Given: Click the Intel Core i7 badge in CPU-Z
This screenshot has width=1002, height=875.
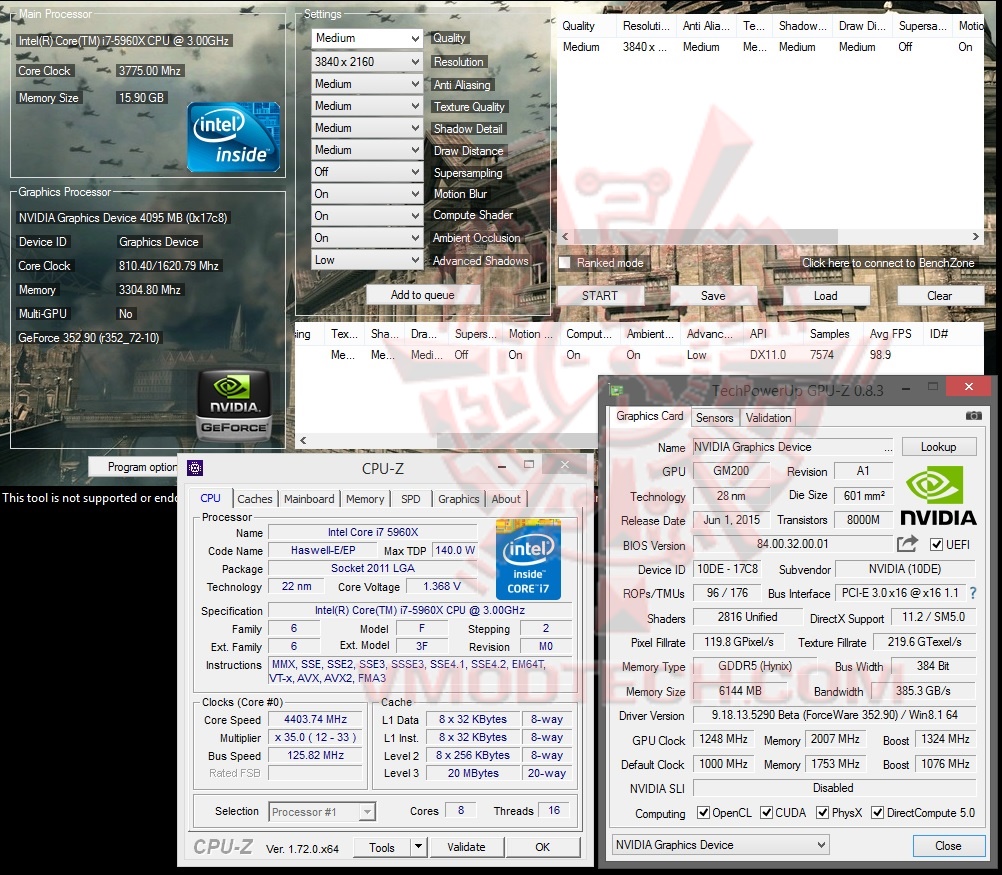Looking at the screenshot, I should (528, 560).
